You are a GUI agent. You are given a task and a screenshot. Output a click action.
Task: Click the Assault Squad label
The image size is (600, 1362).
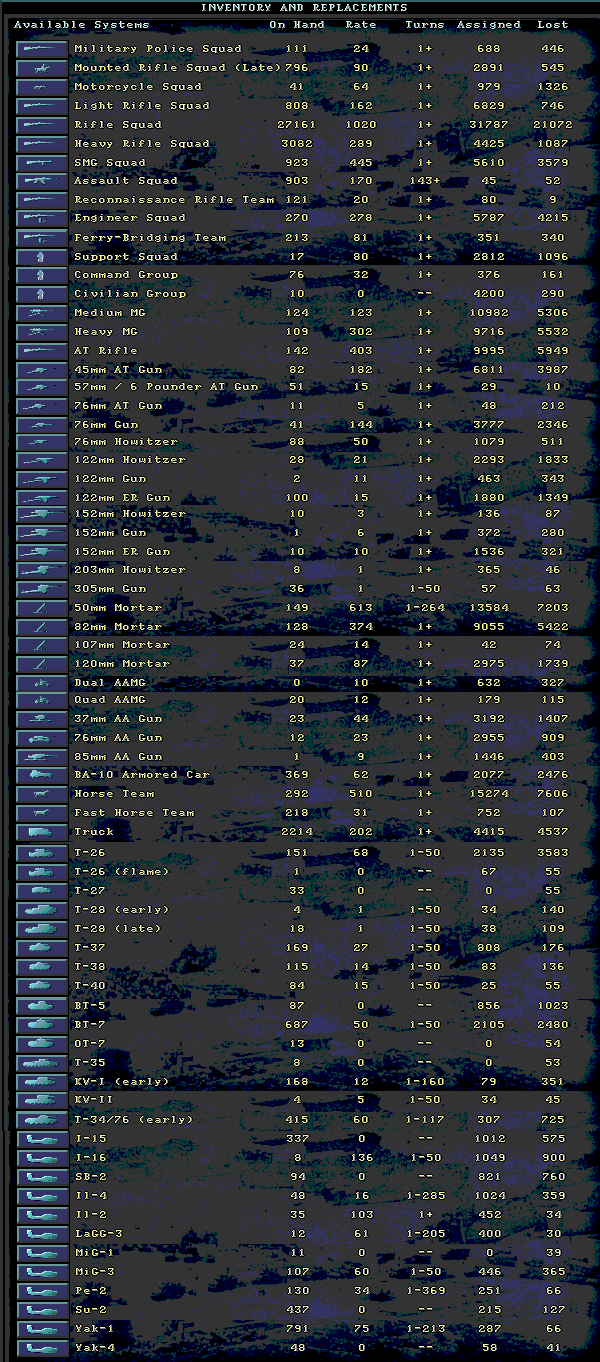[125, 180]
